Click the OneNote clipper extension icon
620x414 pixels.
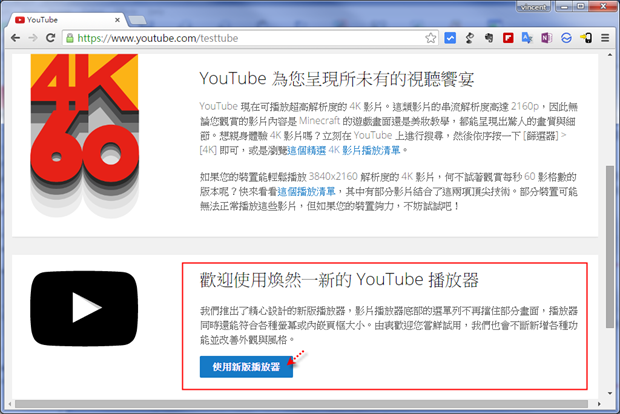point(546,38)
